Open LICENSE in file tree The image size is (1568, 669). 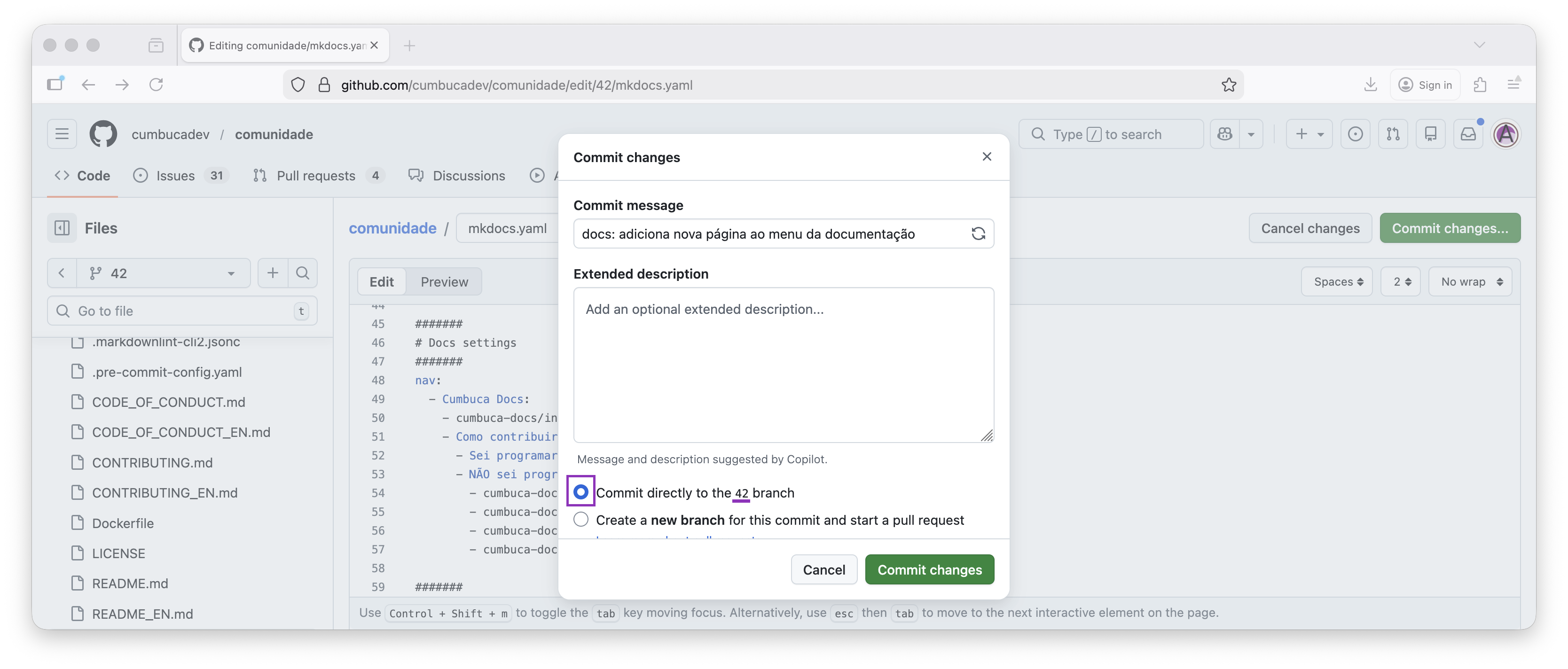point(118,553)
